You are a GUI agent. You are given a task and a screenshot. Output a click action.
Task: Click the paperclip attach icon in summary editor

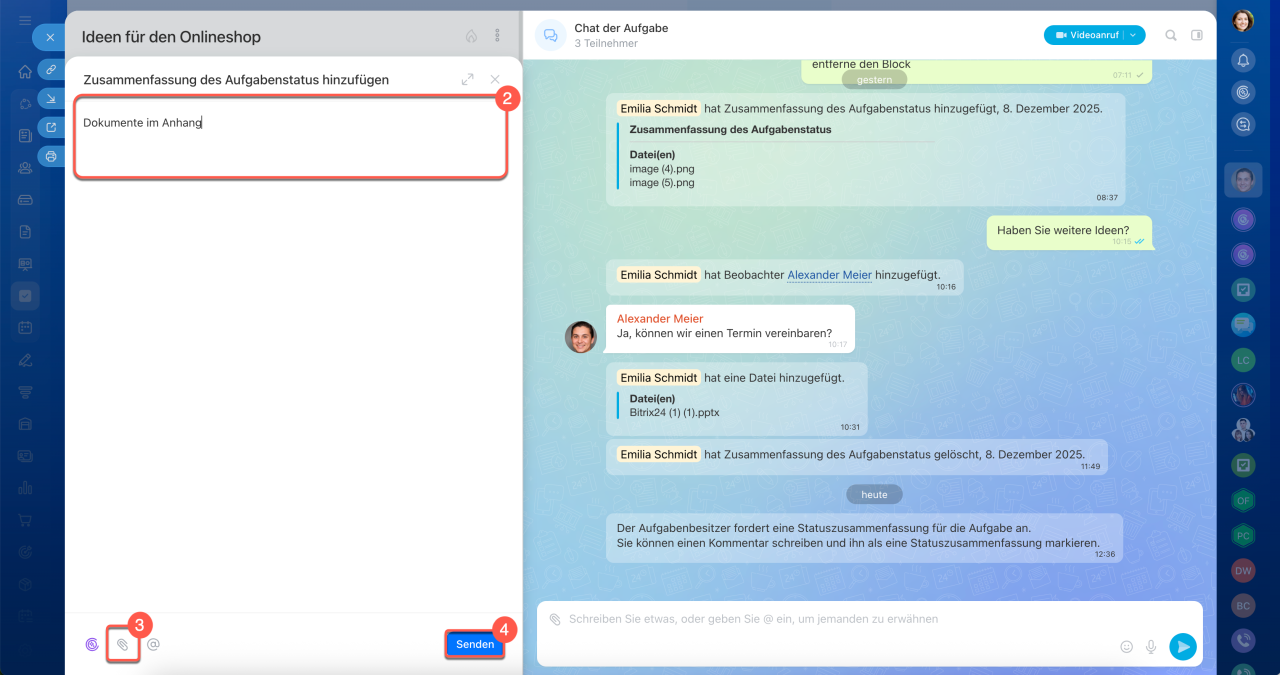click(x=122, y=645)
